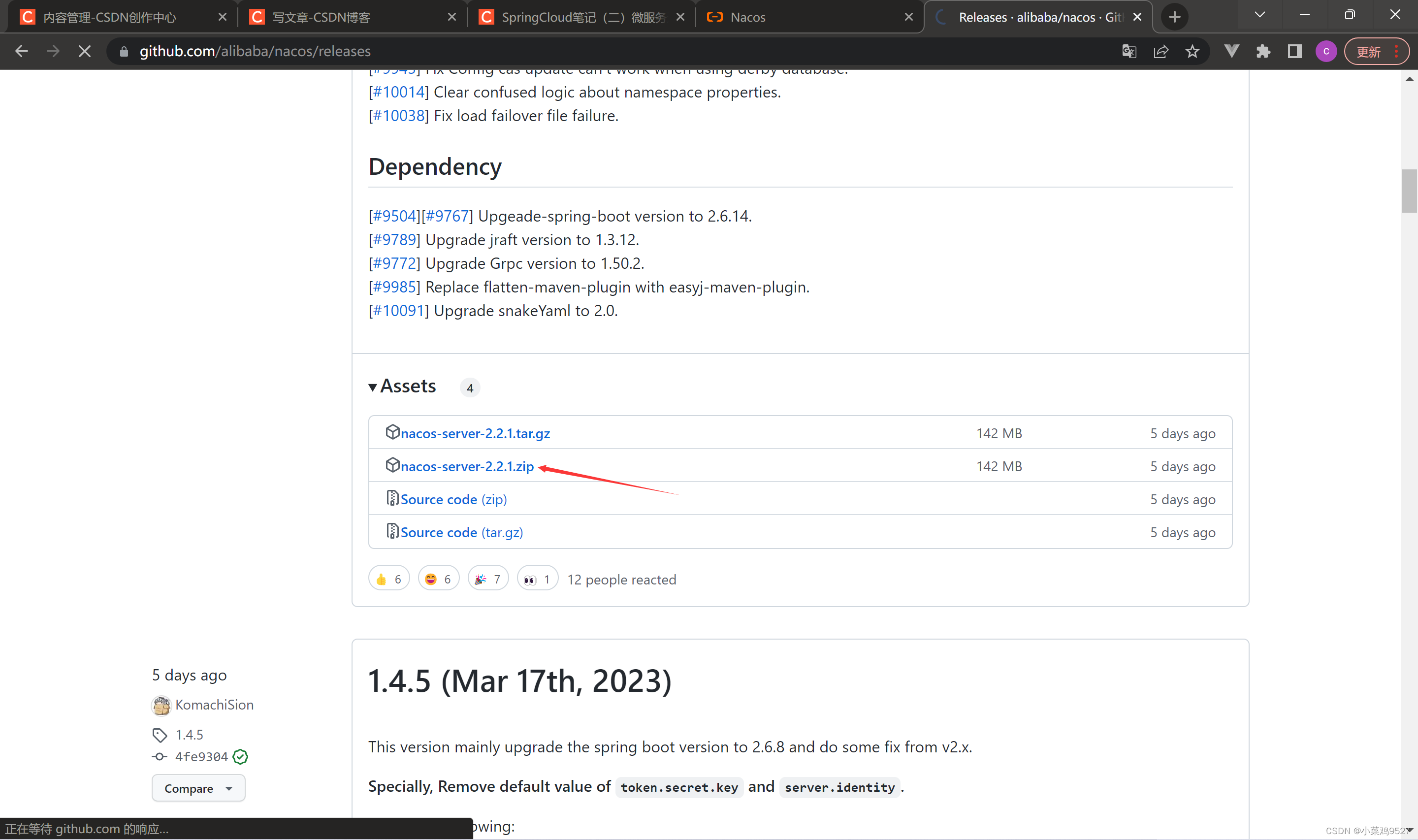This screenshot has width=1418, height=840.
Task: Click the 更新 update button
Action: tap(1376, 52)
